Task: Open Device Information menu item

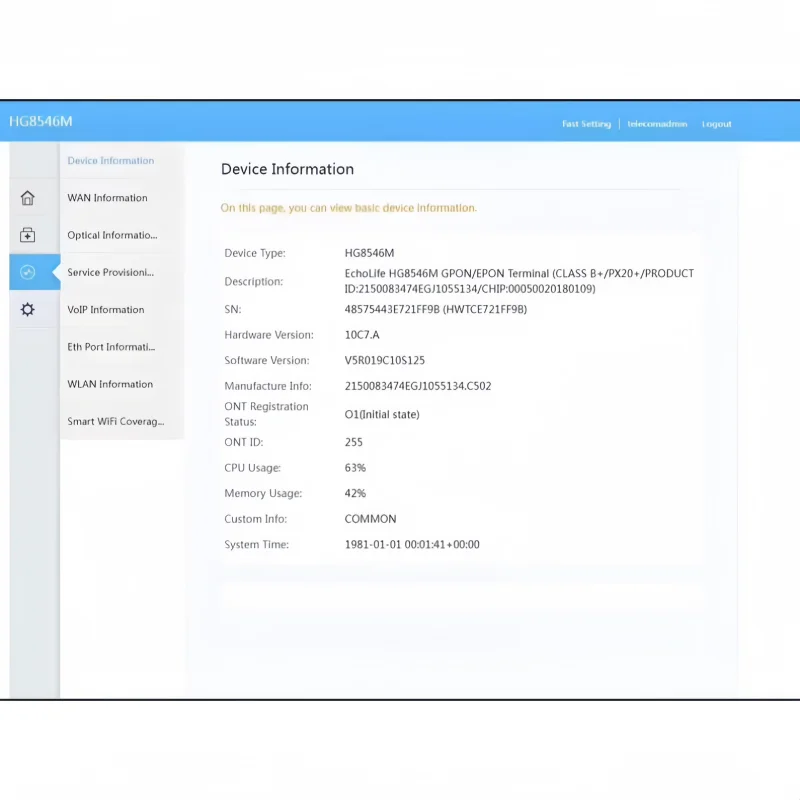Action: (111, 161)
